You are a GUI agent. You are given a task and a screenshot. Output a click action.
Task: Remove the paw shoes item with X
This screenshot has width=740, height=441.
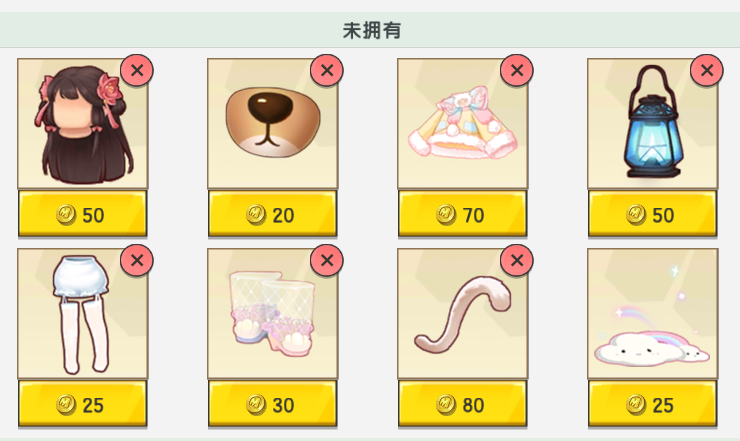pyautogui.click(x=327, y=260)
